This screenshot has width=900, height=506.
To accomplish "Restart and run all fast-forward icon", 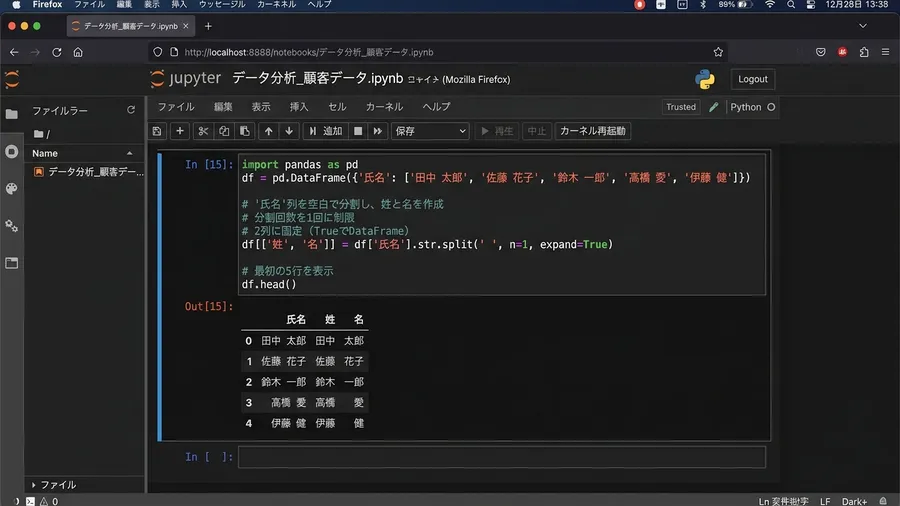I will tap(378, 131).
